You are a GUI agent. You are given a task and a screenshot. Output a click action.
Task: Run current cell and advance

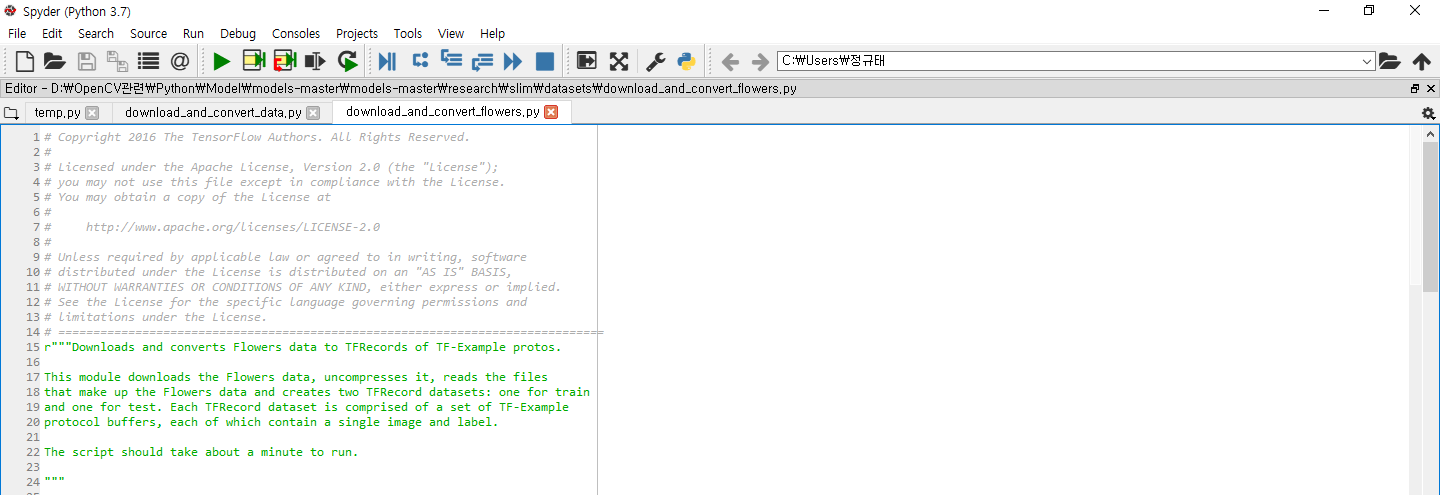point(285,61)
